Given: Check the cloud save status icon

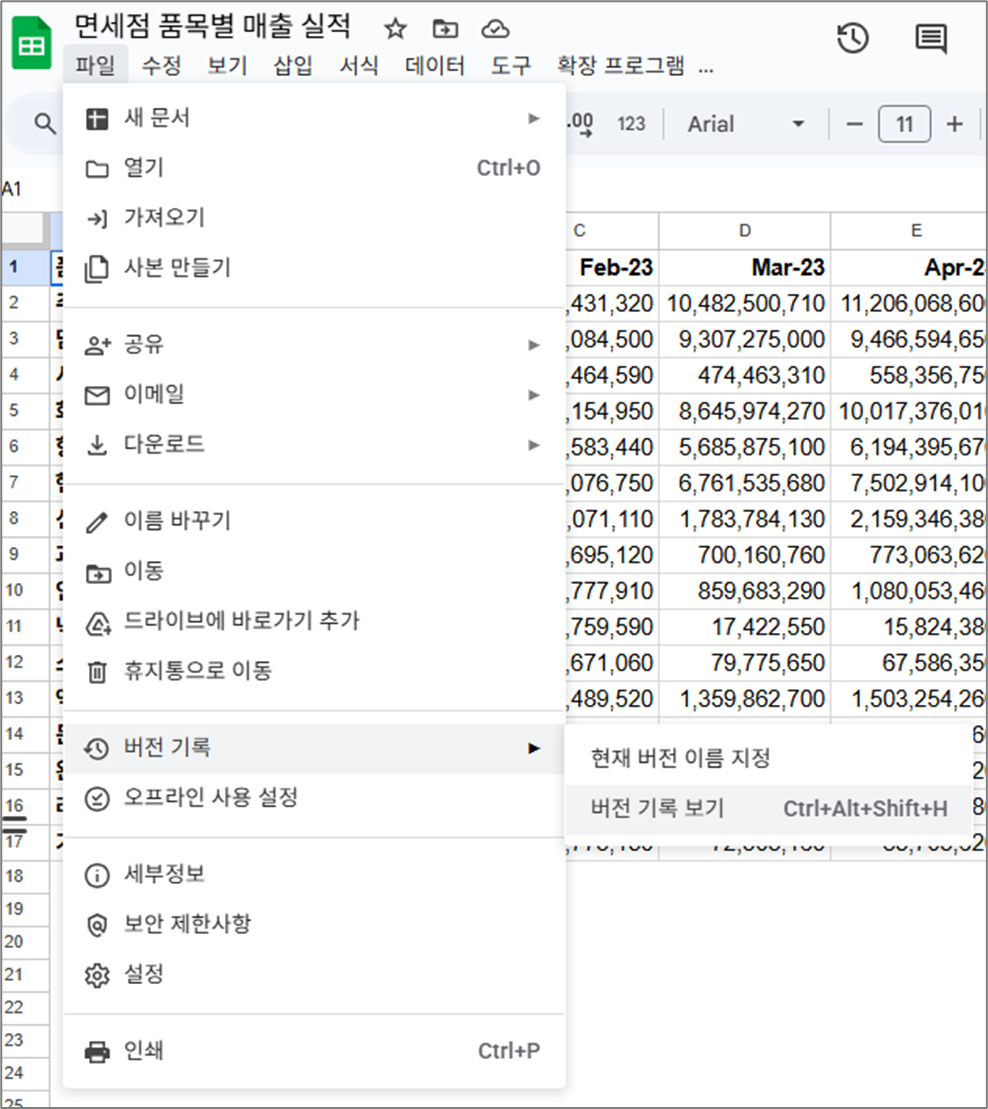Looking at the screenshot, I should pos(495,28).
